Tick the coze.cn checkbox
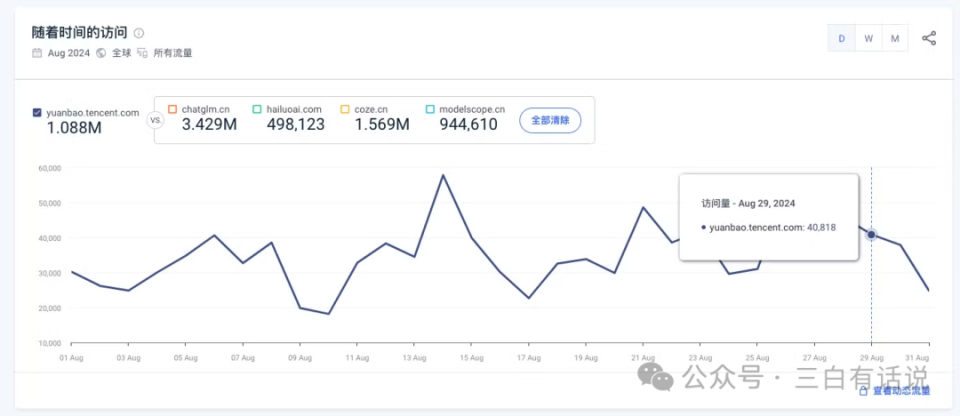The height and width of the screenshot is (416, 960). 345,109
